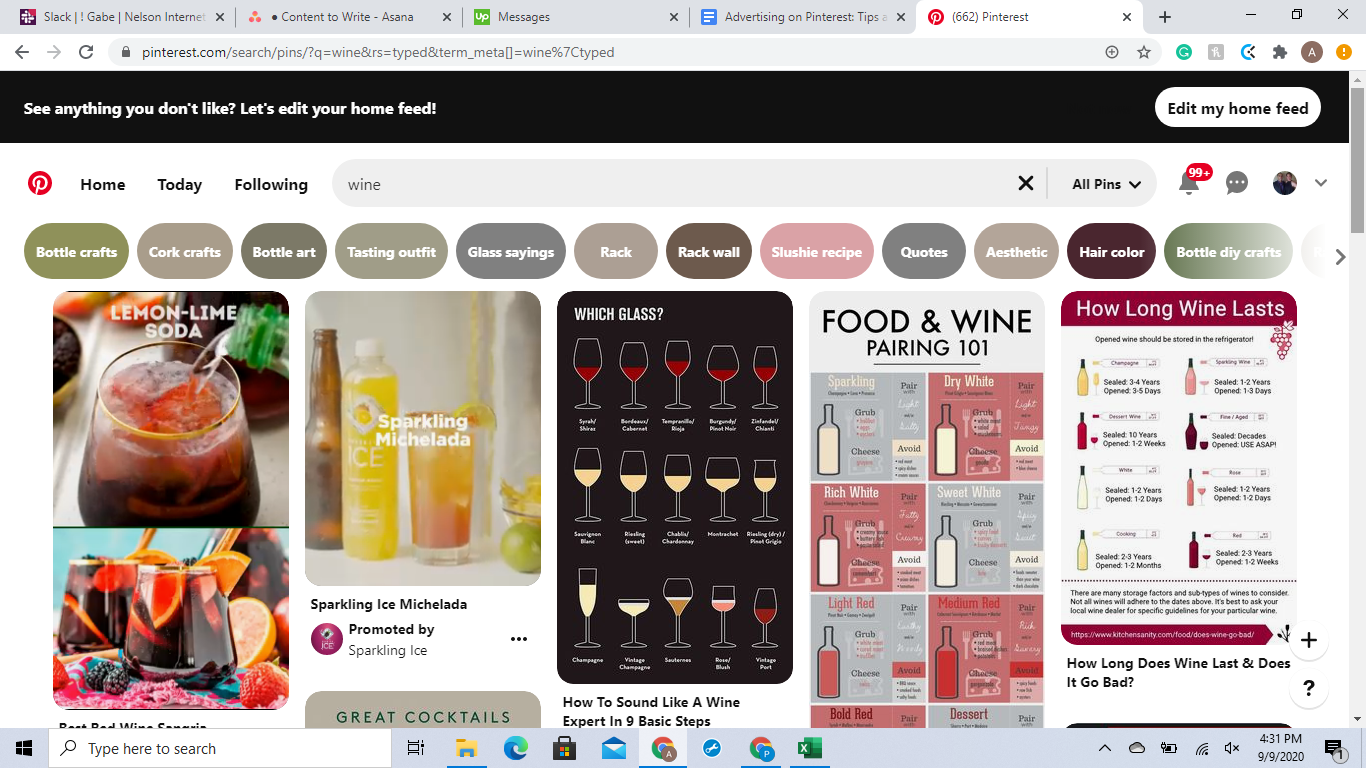Click the Sparkling Ice promoter avatar
1366x768 pixels.
click(327, 639)
